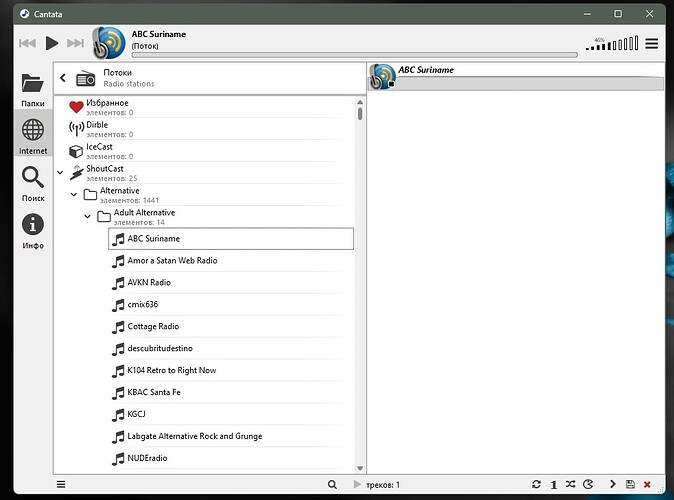Image resolution: width=674 pixels, height=500 pixels.
Task: Select the Adult Alternative folder row
Action: point(224,217)
